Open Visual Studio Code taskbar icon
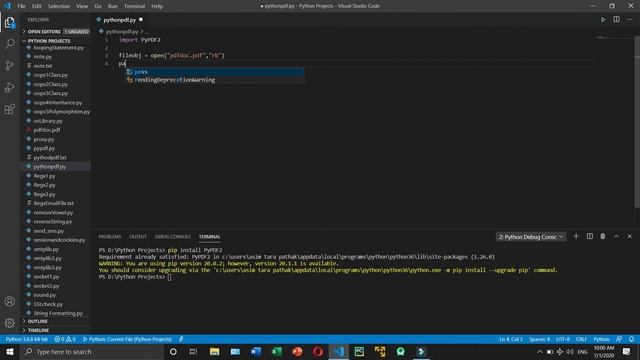 pyautogui.click(x=339, y=351)
